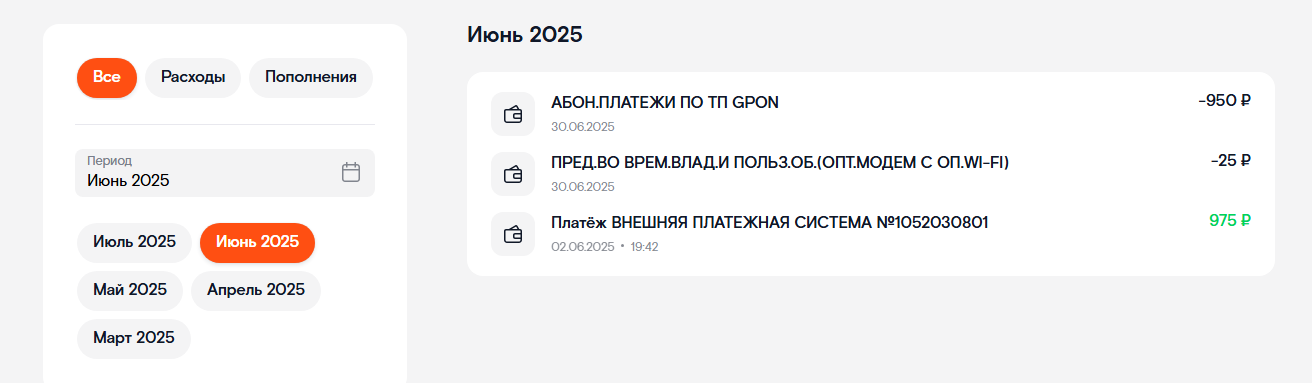Open the Период date field
This screenshot has height=383, width=1312.
click(225, 172)
